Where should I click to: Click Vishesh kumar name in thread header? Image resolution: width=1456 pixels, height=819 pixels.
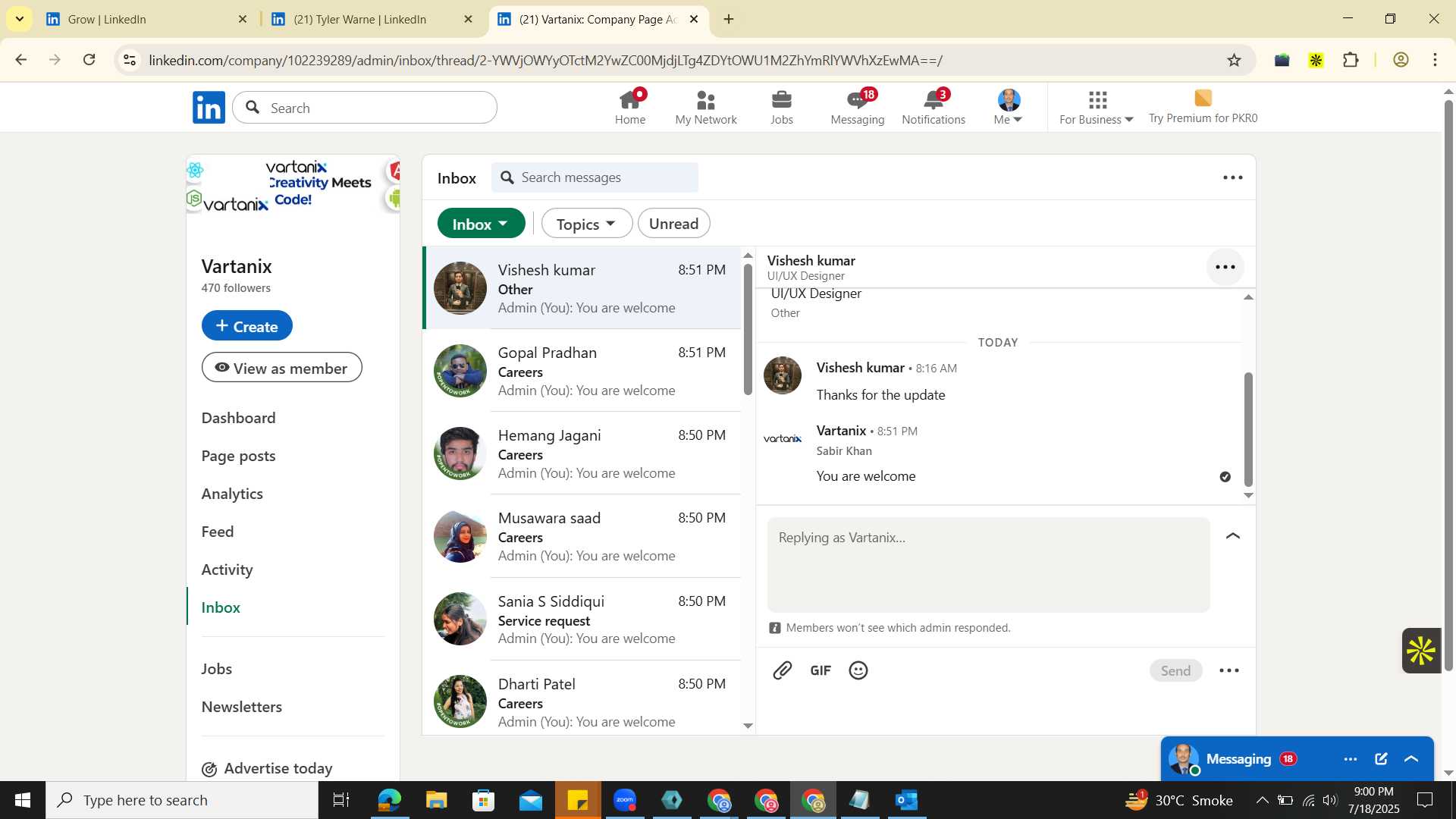pos(811,260)
